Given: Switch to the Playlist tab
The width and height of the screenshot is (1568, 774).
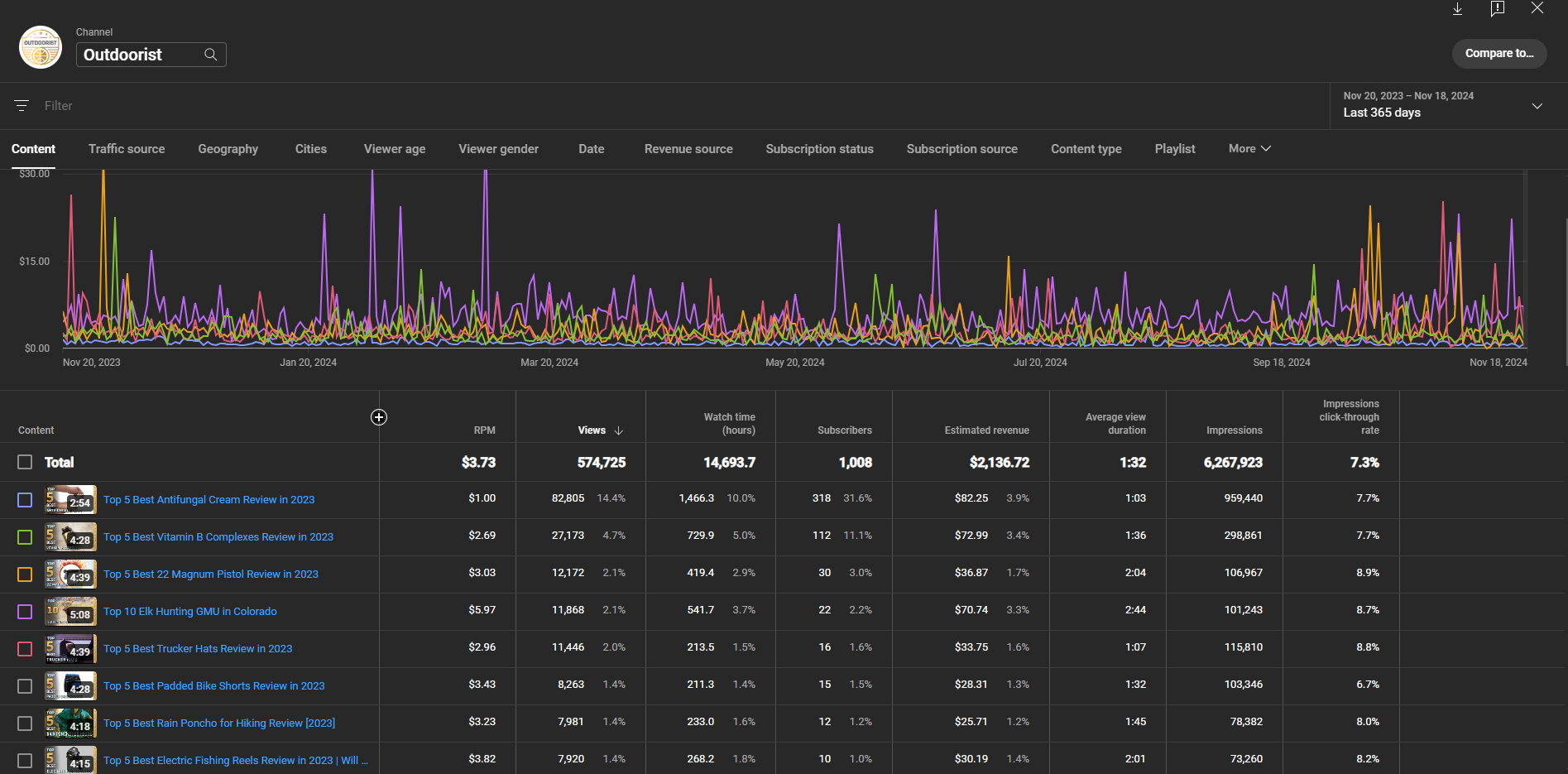Looking at the screenshot, I should (x=1175, y=149).
